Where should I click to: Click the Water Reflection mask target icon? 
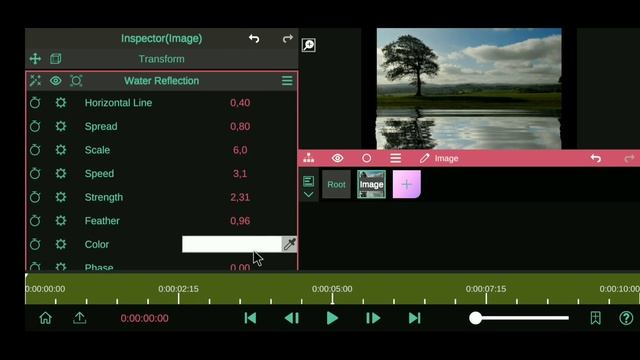click(x=76, y=81)
